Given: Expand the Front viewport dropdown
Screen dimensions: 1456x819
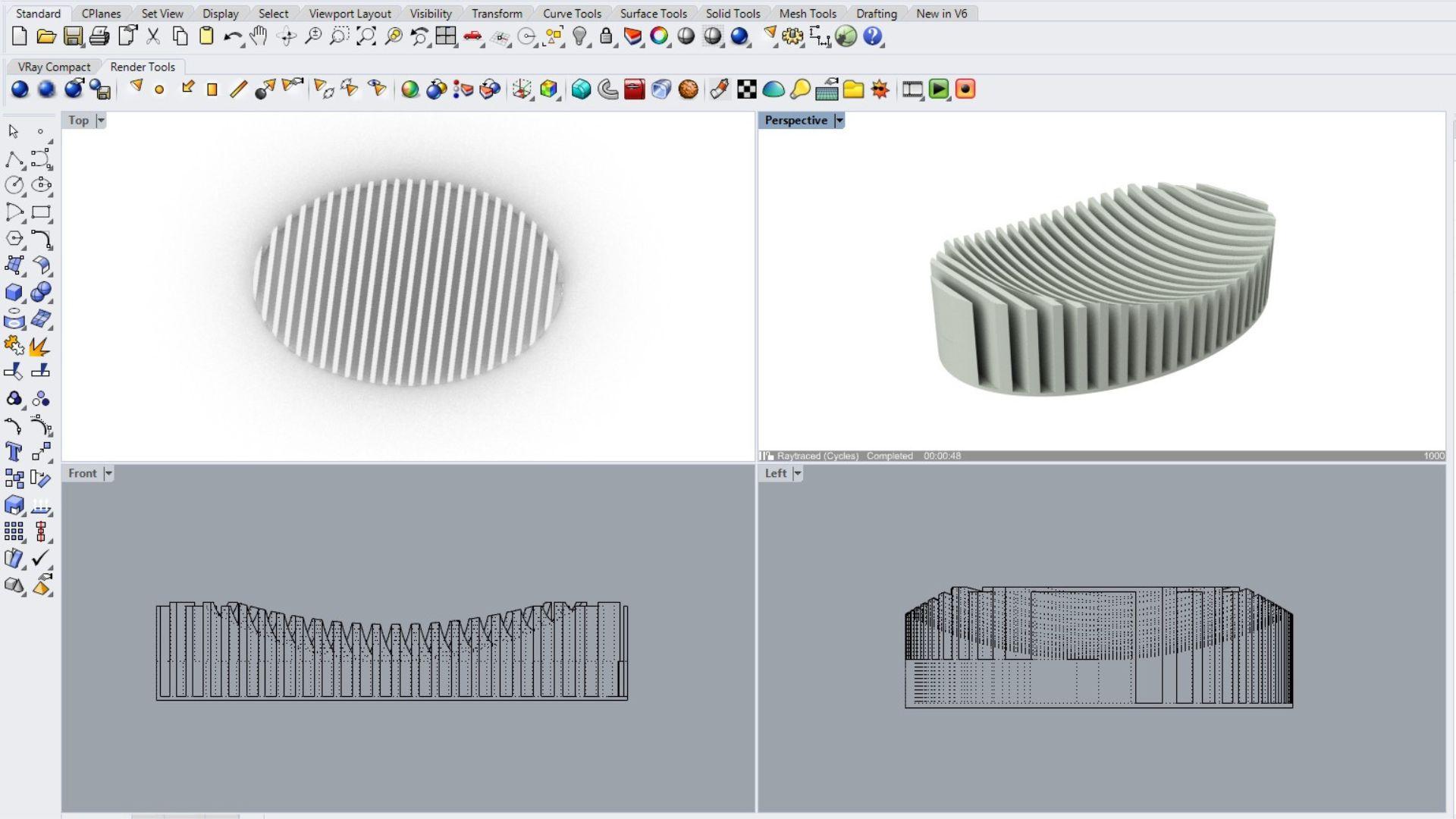Looking at the screenshot, I should click(108, 474).
